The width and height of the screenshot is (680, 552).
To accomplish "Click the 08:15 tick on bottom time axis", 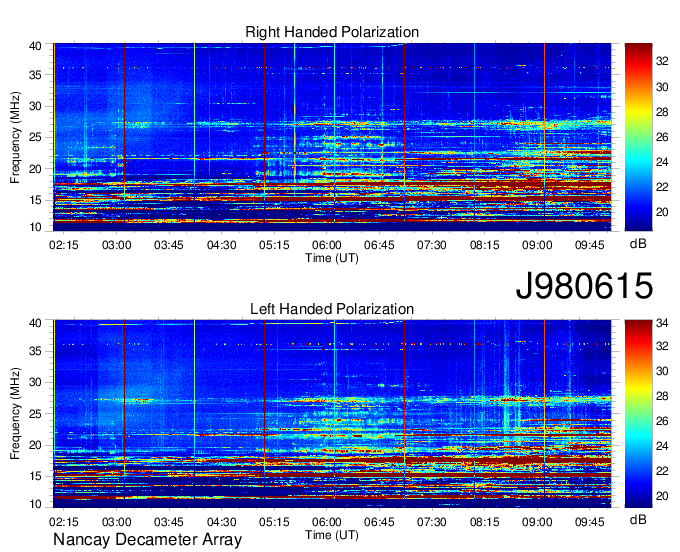I will (x=484, y=522).
